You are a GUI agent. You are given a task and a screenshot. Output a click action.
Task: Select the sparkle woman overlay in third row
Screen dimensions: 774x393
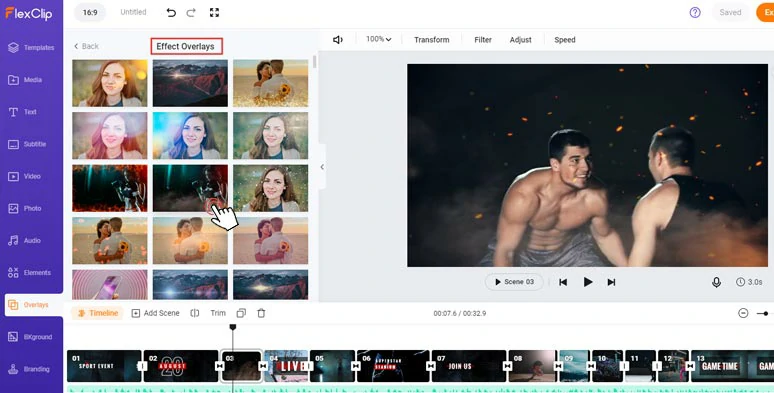271,188
